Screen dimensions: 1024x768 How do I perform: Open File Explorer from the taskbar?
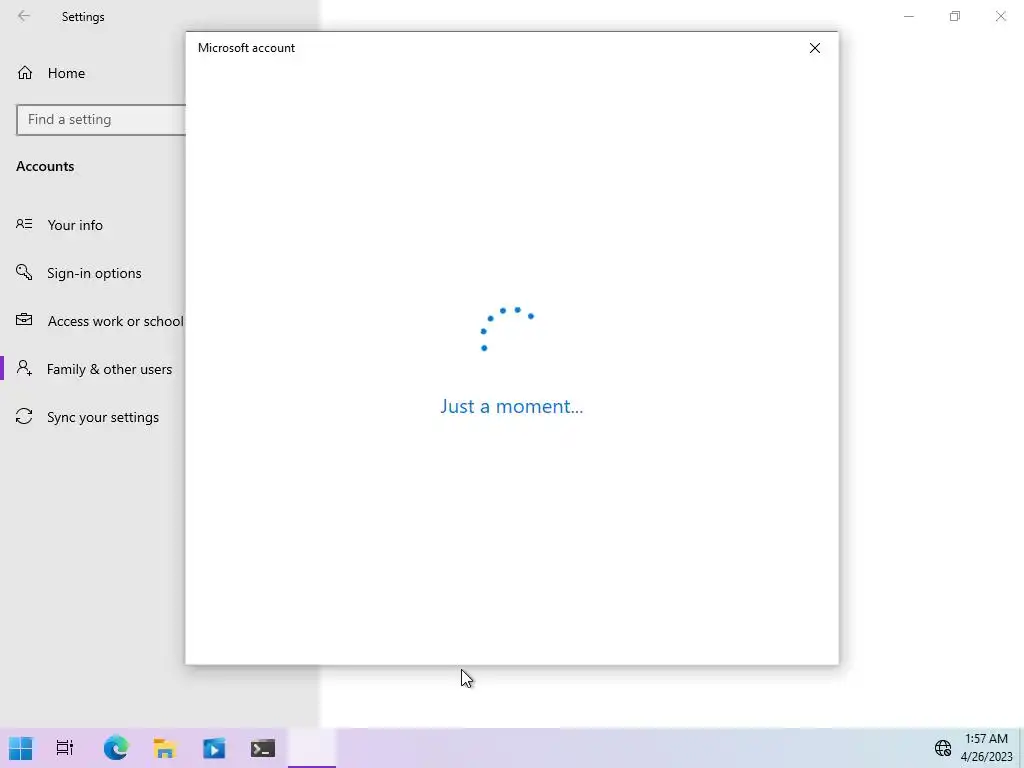coord(165,748)
